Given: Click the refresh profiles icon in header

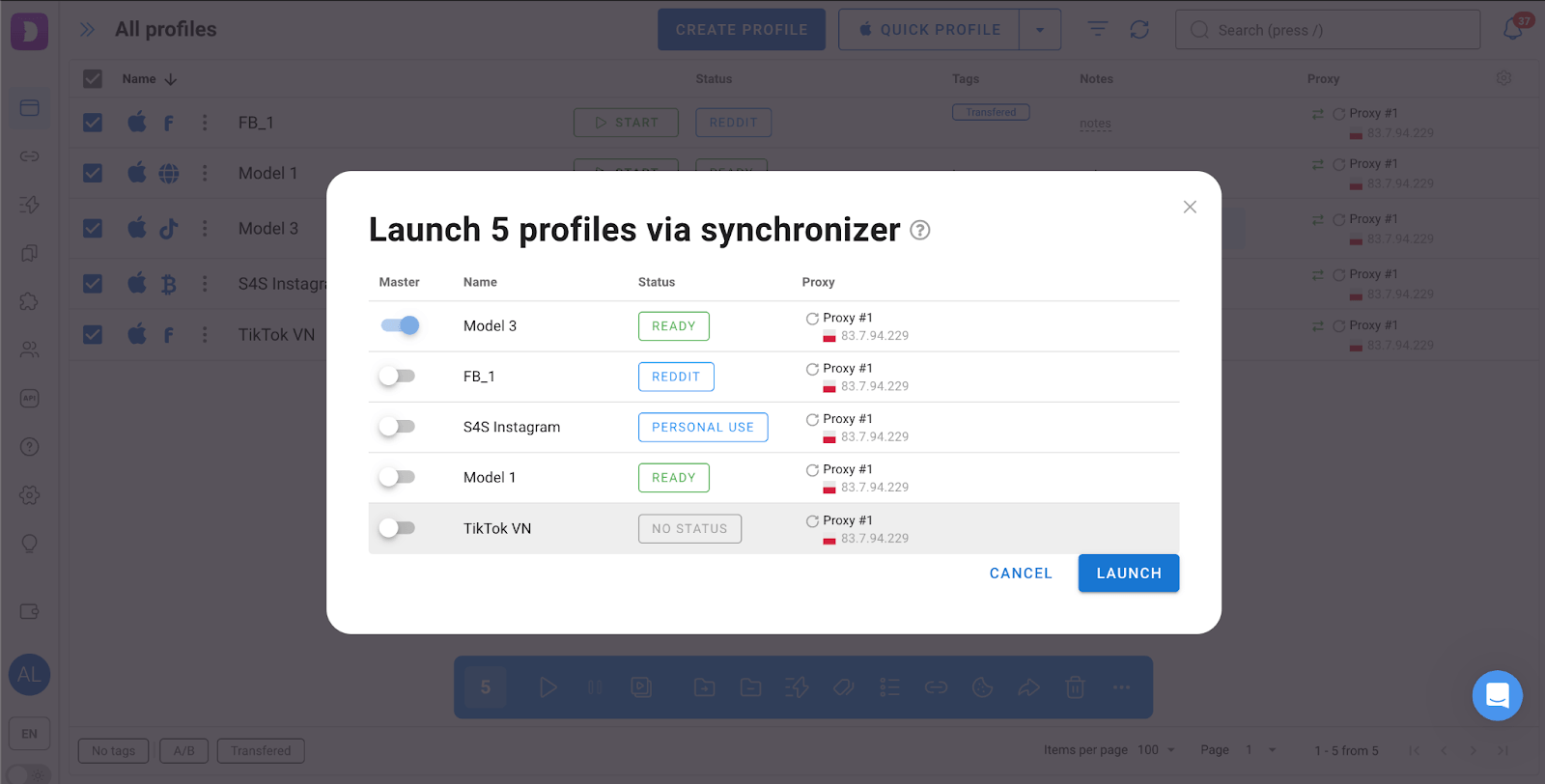Looking at the screenshot, I should click(x=1139, y=30).
